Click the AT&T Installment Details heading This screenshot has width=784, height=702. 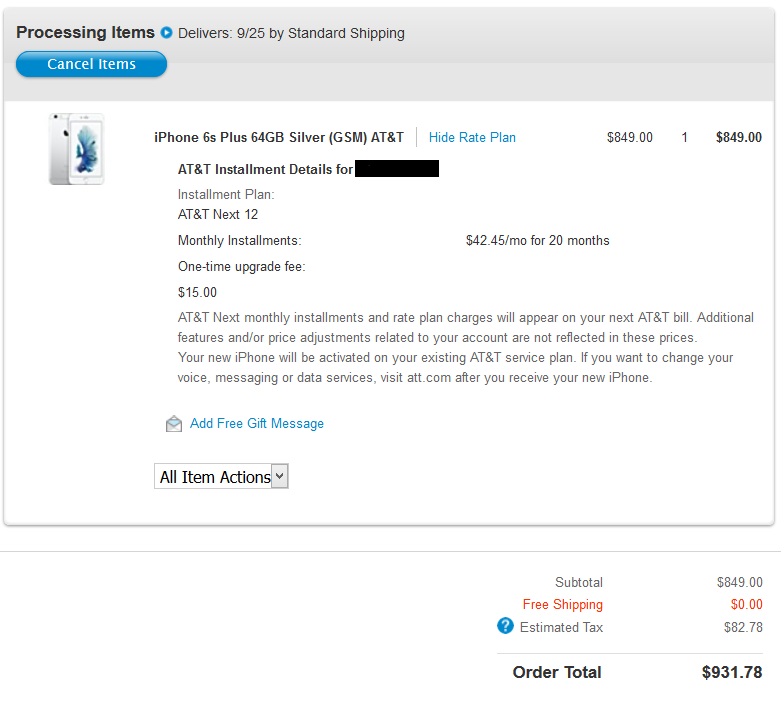(x=265, y=169)
